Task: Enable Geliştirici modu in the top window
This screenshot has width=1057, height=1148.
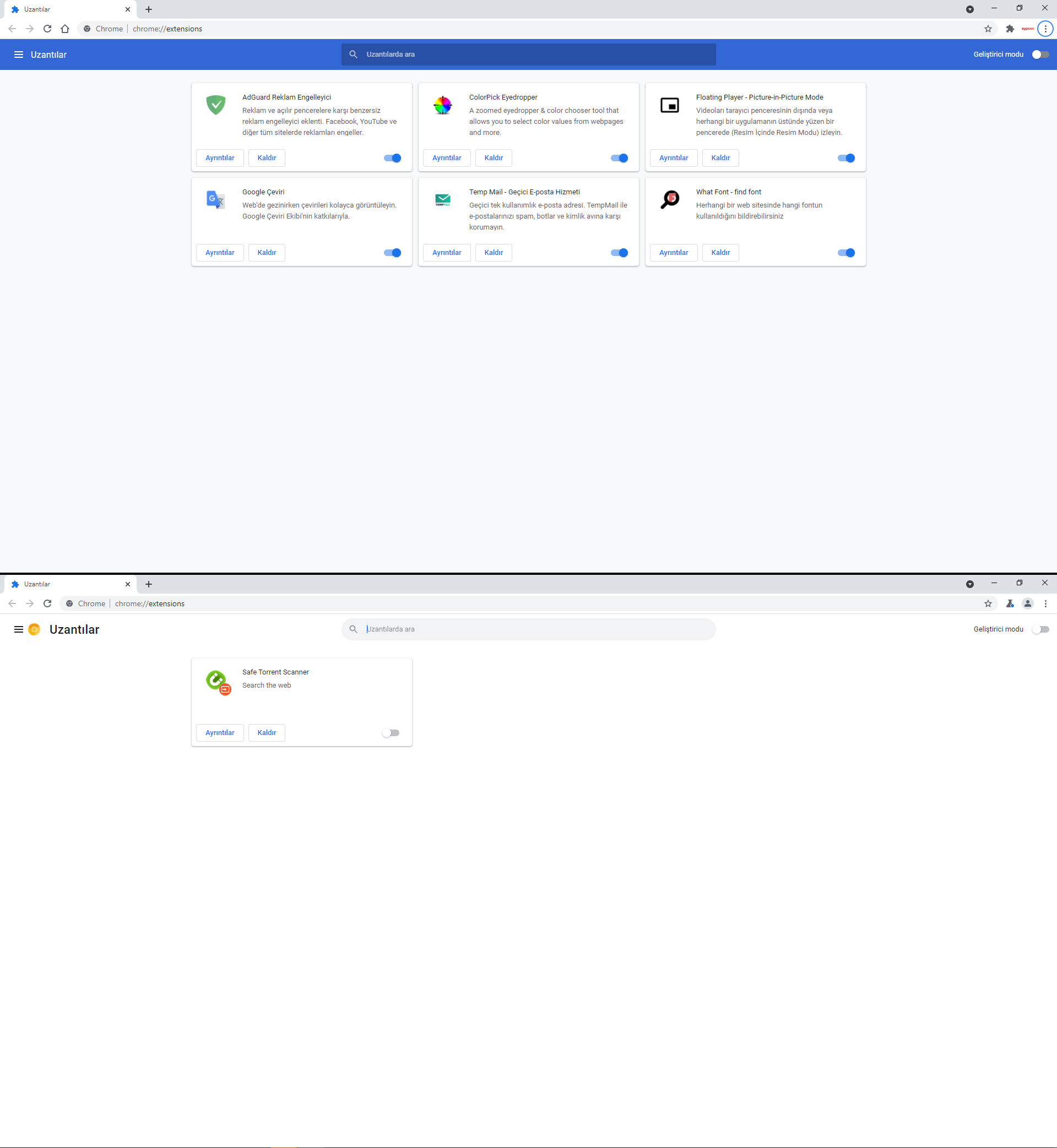Action: (x=1040, y=55)
